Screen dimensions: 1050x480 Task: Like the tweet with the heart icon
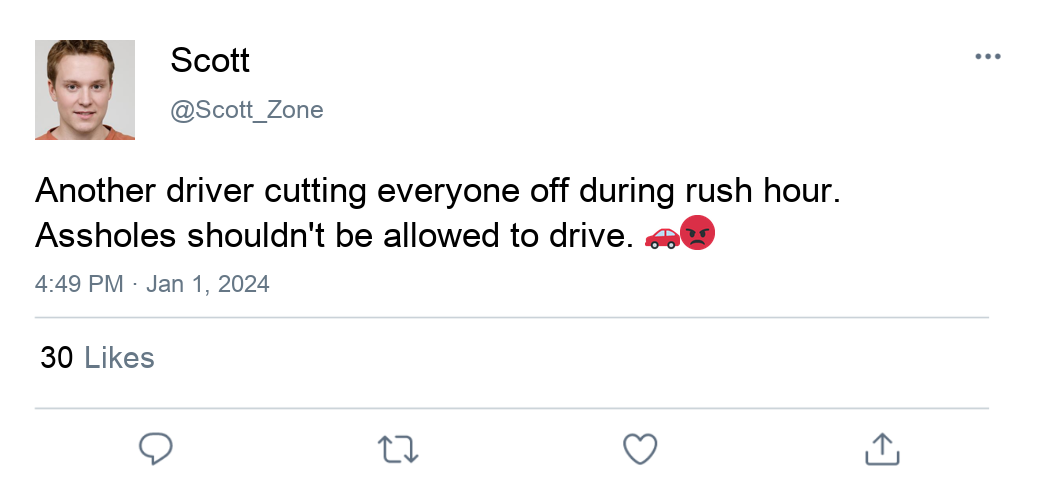click(x=639, y=449)
